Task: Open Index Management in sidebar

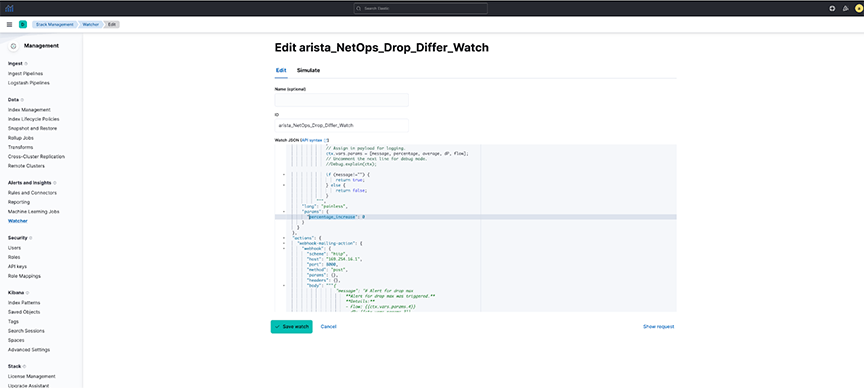Action: (x=29, y=110)
